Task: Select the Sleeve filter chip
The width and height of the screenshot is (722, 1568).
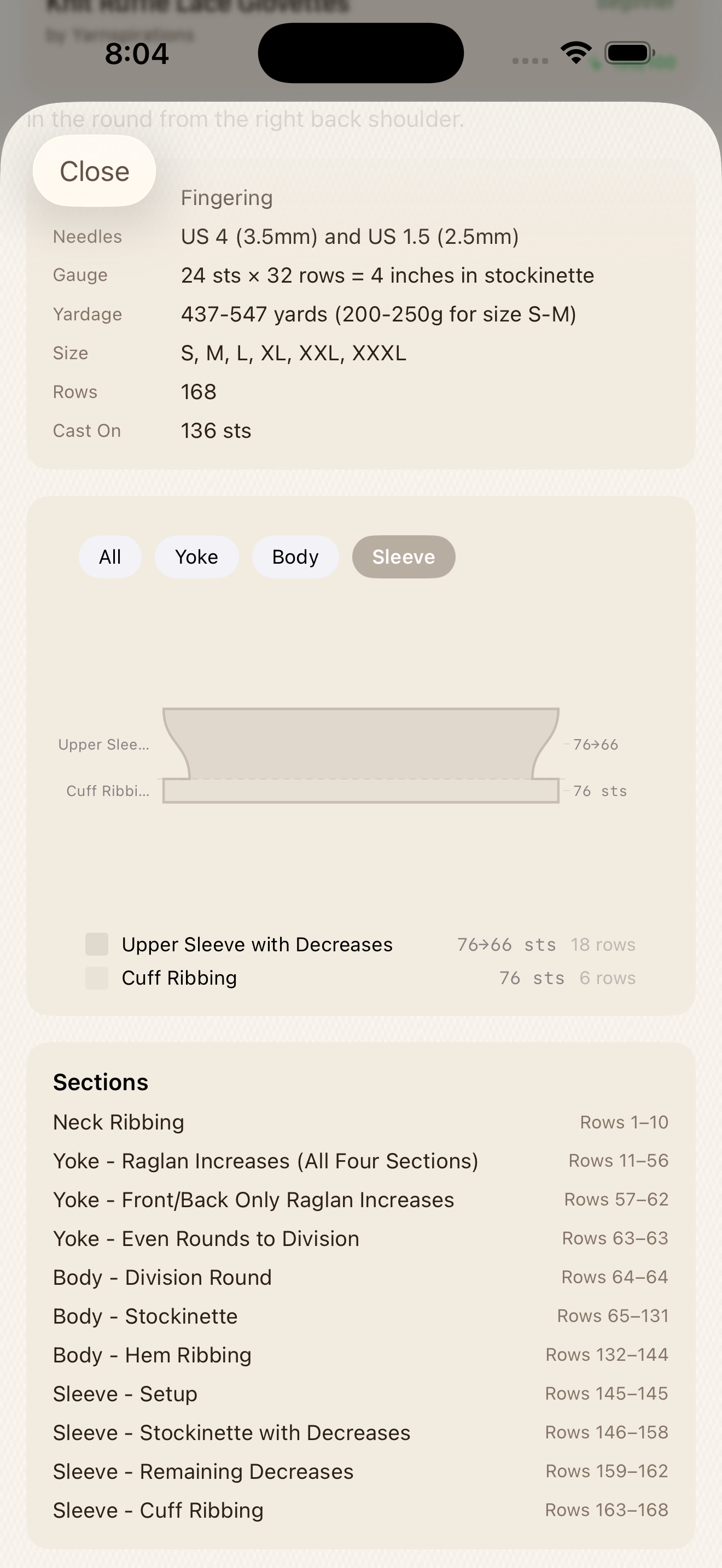Action: pos(403,557)
